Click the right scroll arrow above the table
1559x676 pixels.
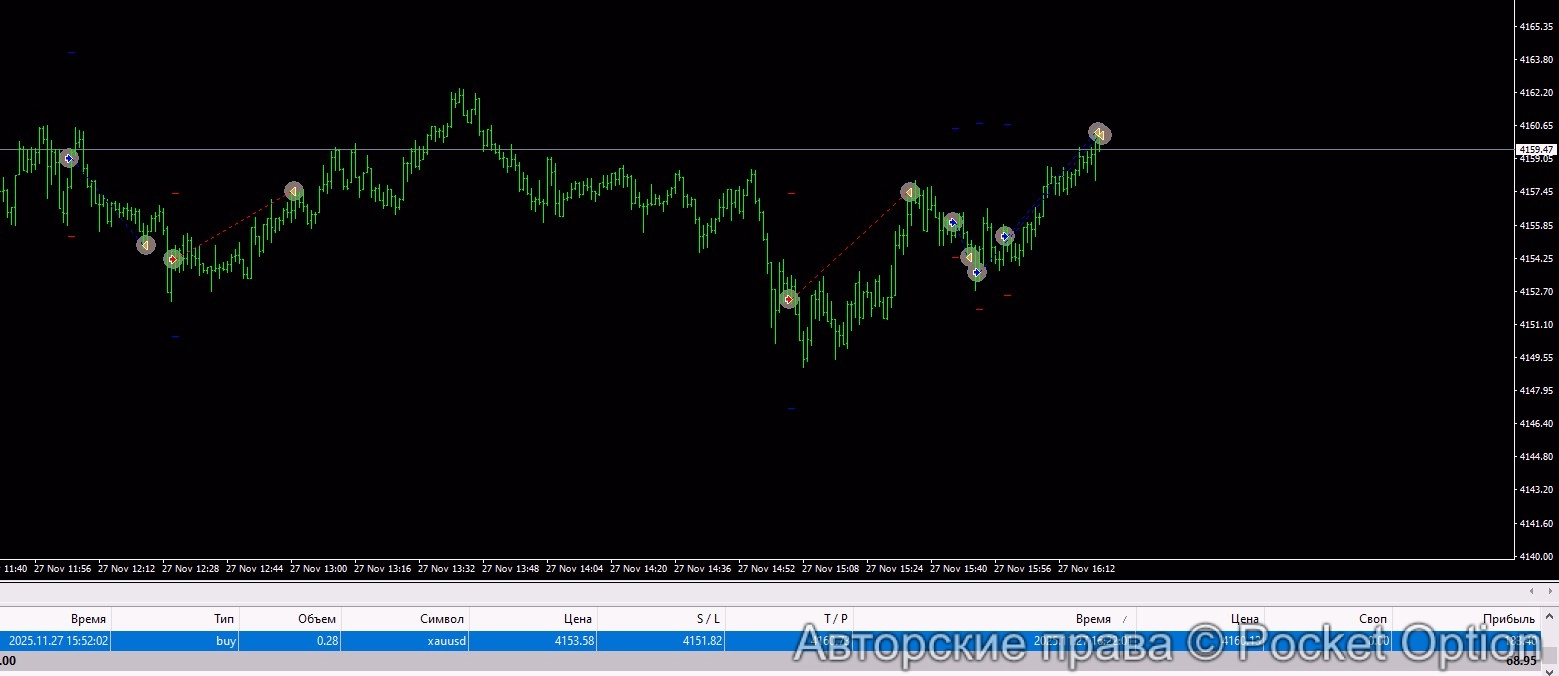1548,591
